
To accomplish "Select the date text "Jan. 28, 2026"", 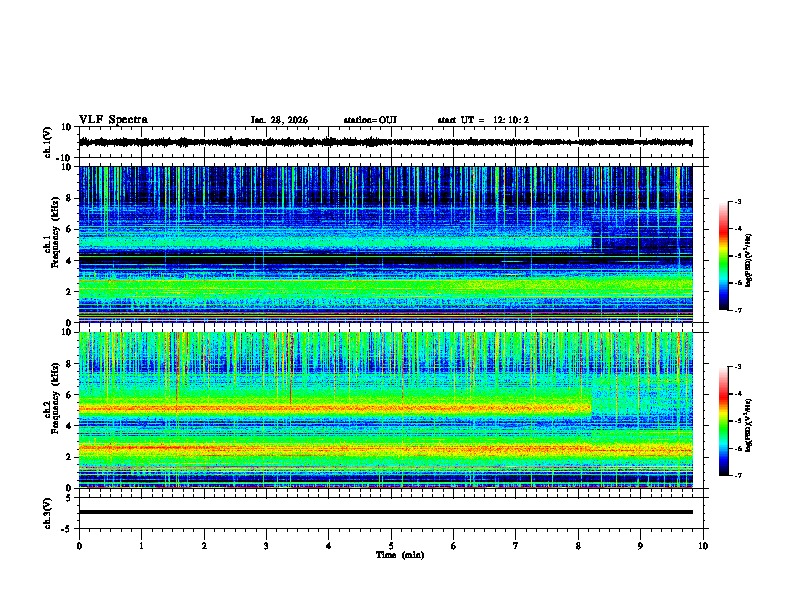I will pos(279,120).
